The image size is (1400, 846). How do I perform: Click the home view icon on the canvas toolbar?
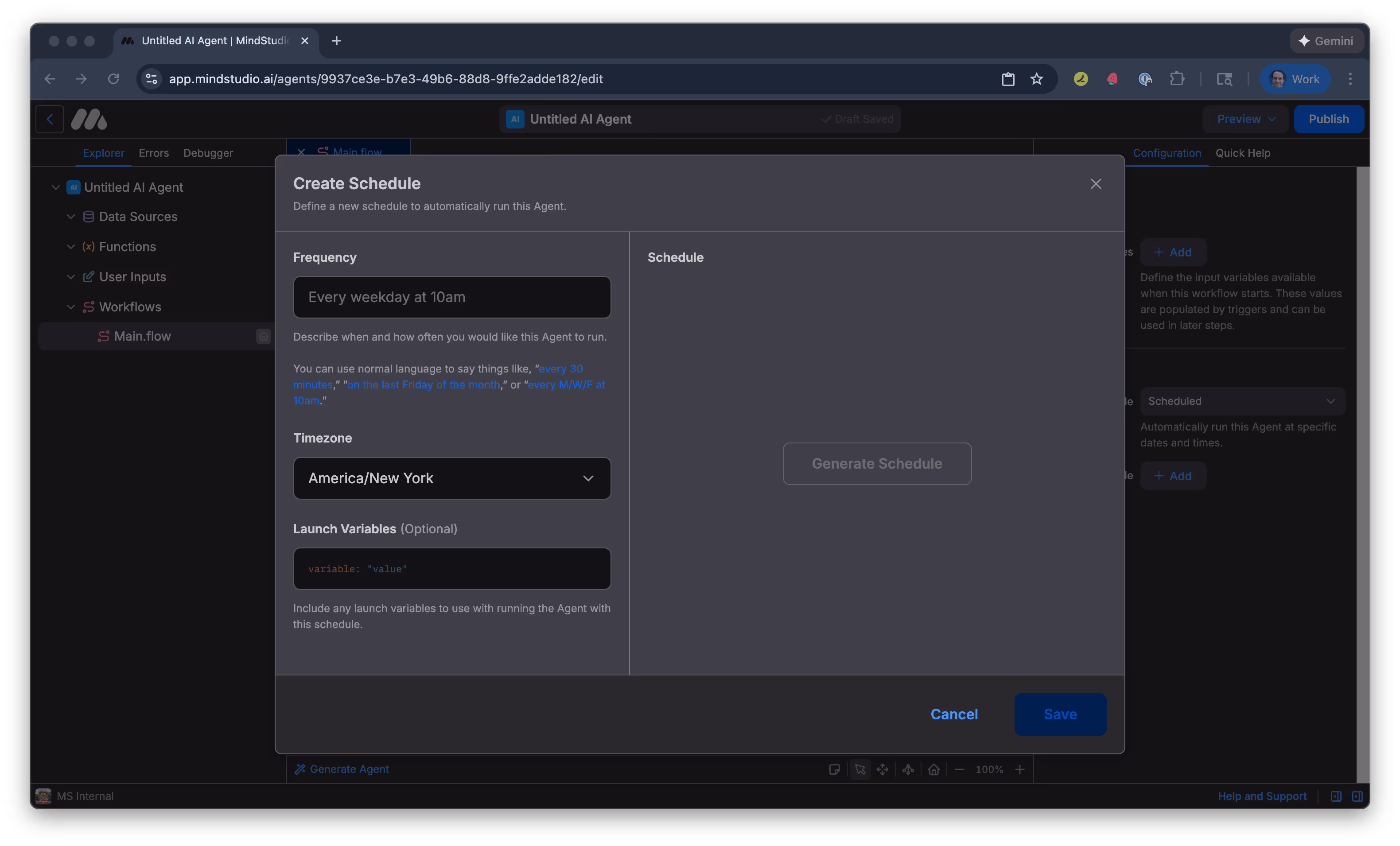(934, 769)
